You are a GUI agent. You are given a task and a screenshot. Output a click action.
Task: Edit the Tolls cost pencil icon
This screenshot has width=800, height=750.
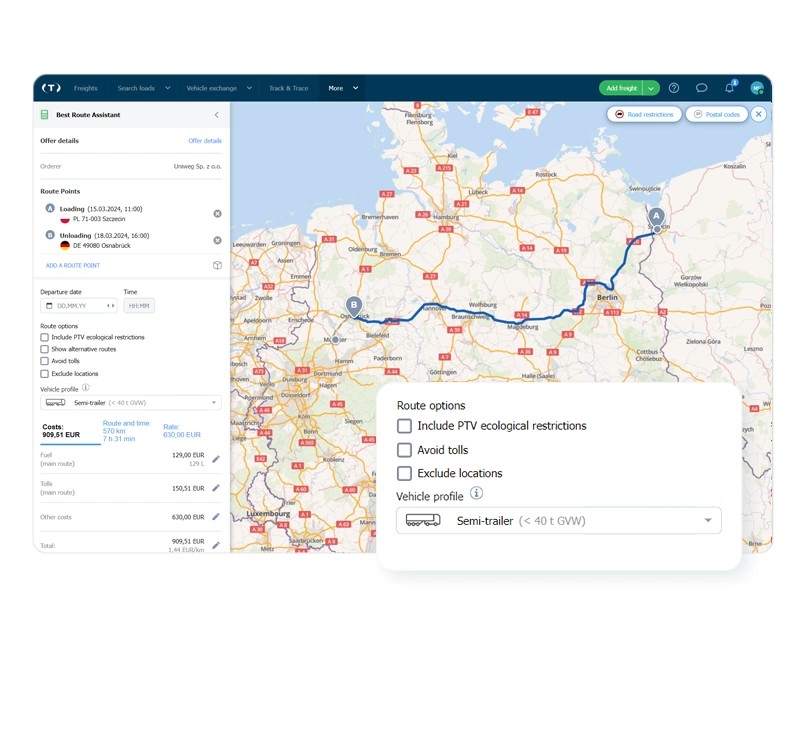coord(216,488)
